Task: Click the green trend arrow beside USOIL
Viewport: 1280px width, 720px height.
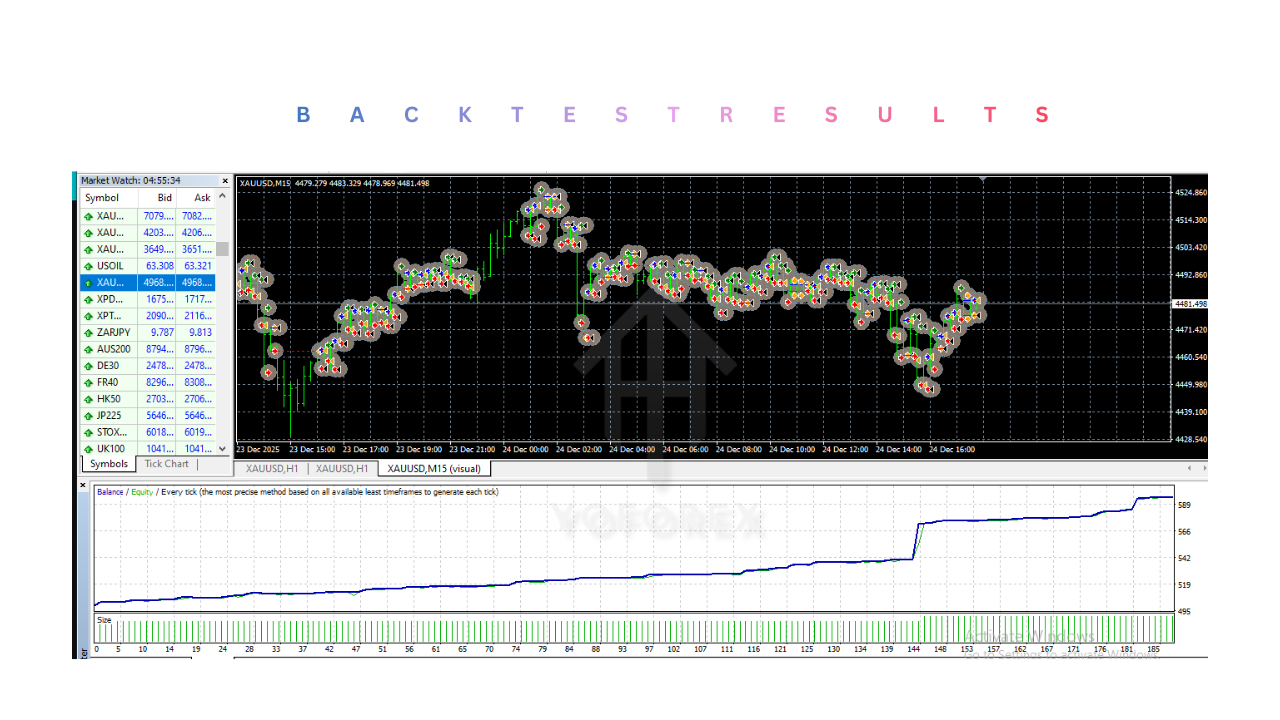Action: click(x=90, y=265)
